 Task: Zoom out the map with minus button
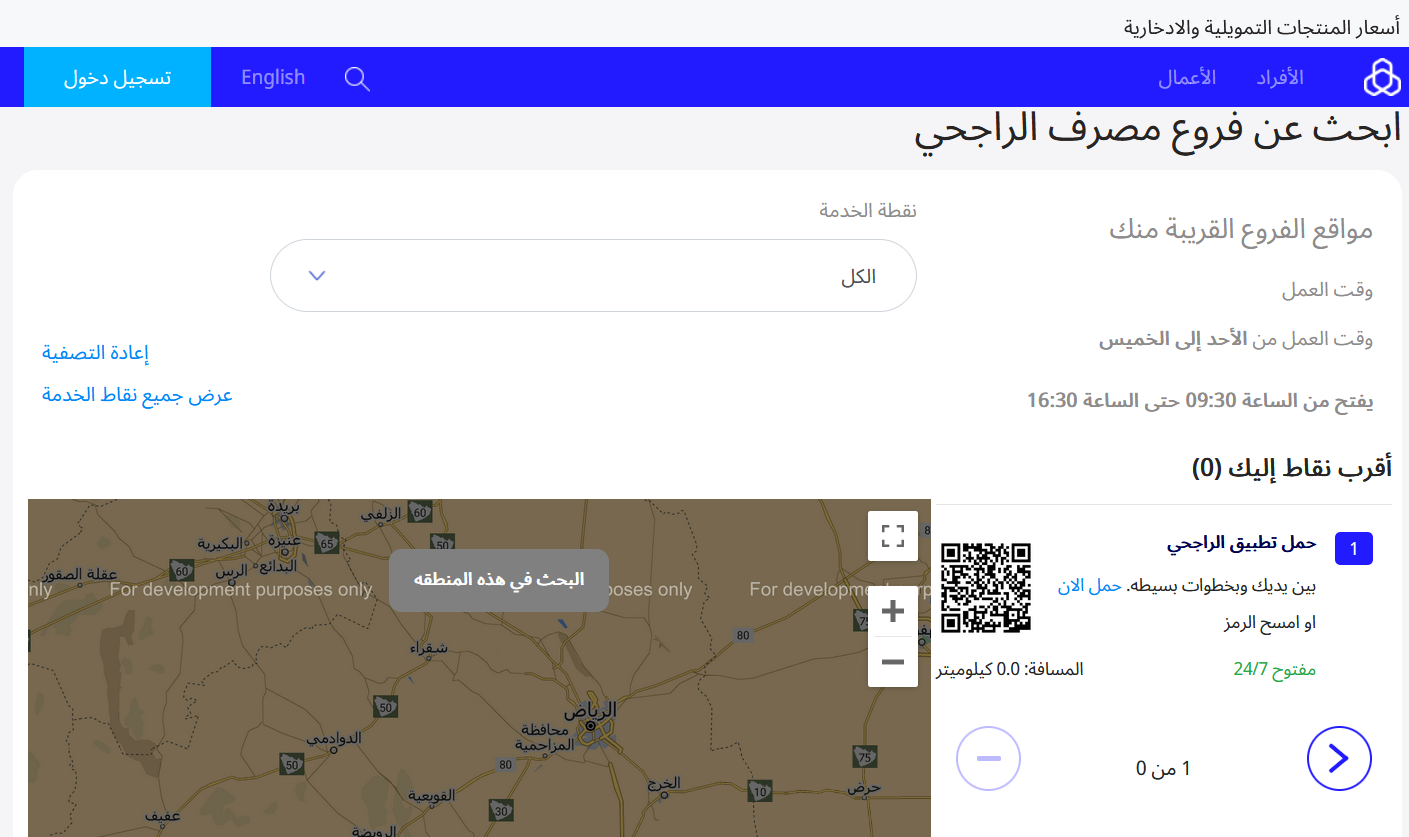(x=893, y=662)
